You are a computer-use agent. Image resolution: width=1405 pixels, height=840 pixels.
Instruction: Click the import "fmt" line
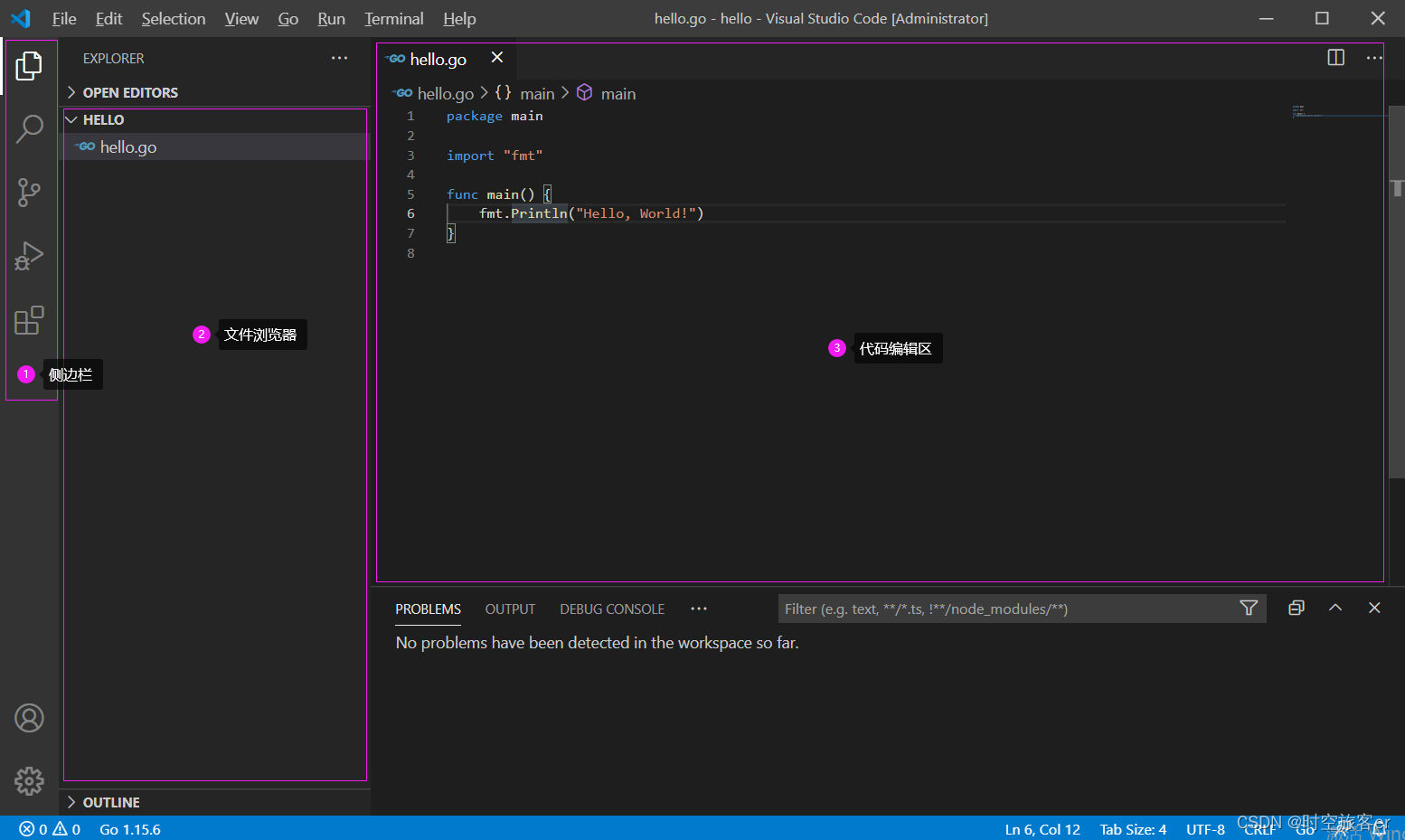point(495,156)
